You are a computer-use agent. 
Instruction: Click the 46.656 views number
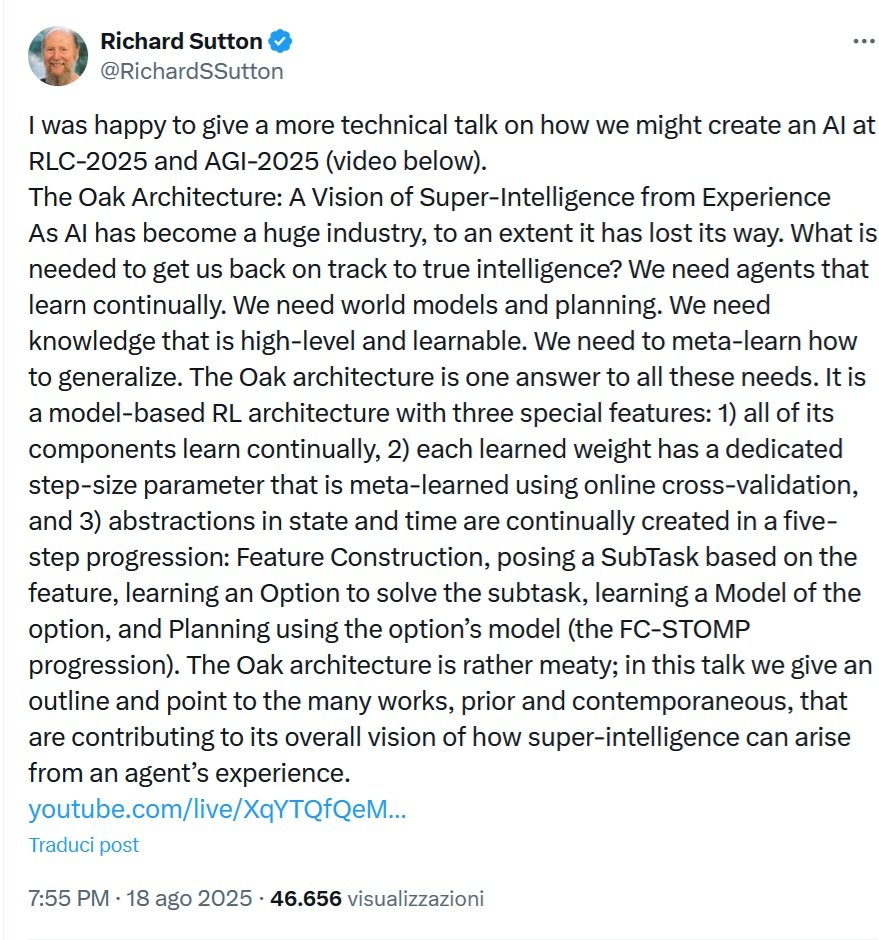coord(307,898)
